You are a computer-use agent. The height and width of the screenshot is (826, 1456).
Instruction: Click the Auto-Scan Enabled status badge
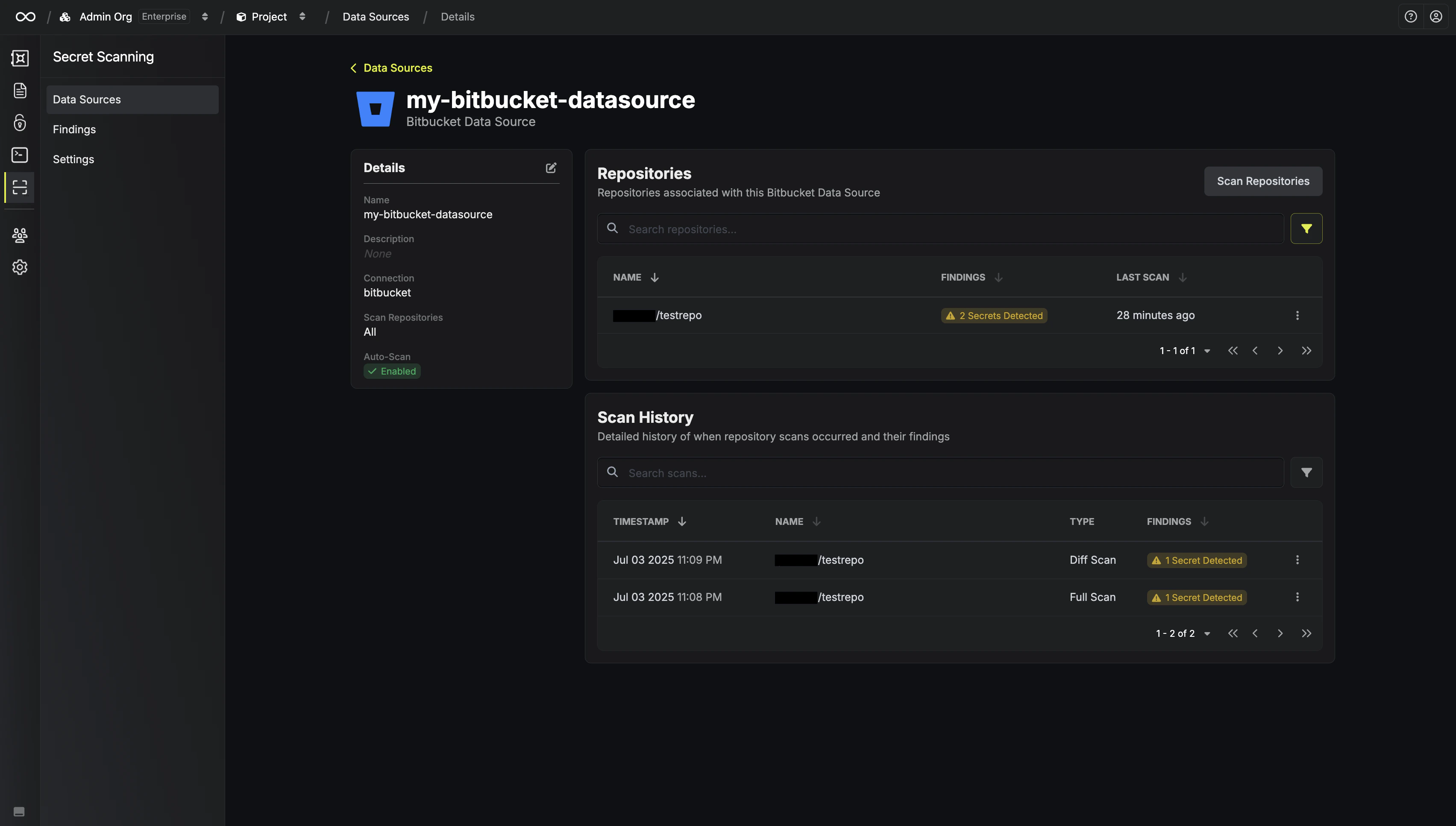tap(391, 371)
